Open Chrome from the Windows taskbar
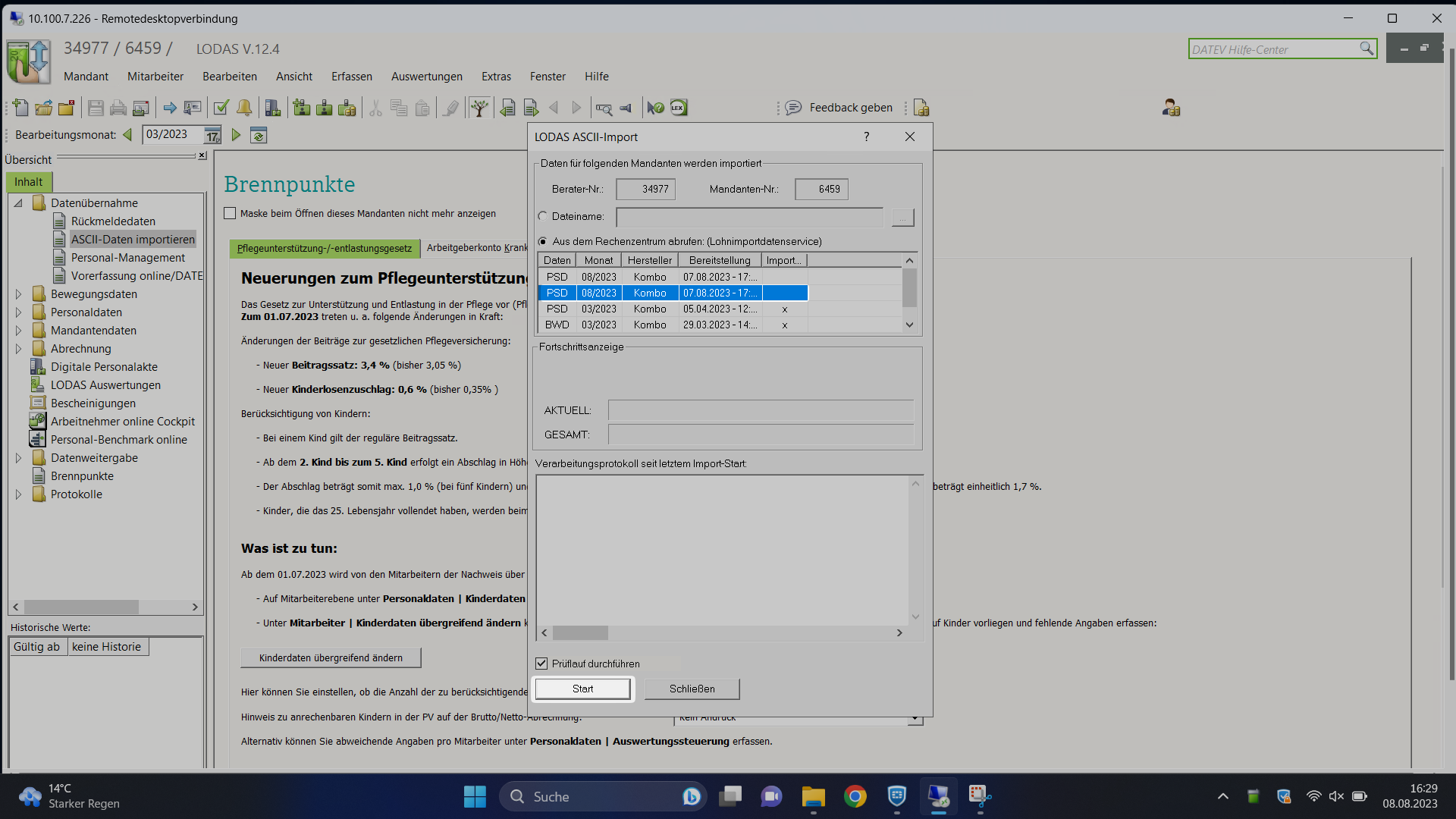This screenshot has height=819, width=1456. coord(855,796)
